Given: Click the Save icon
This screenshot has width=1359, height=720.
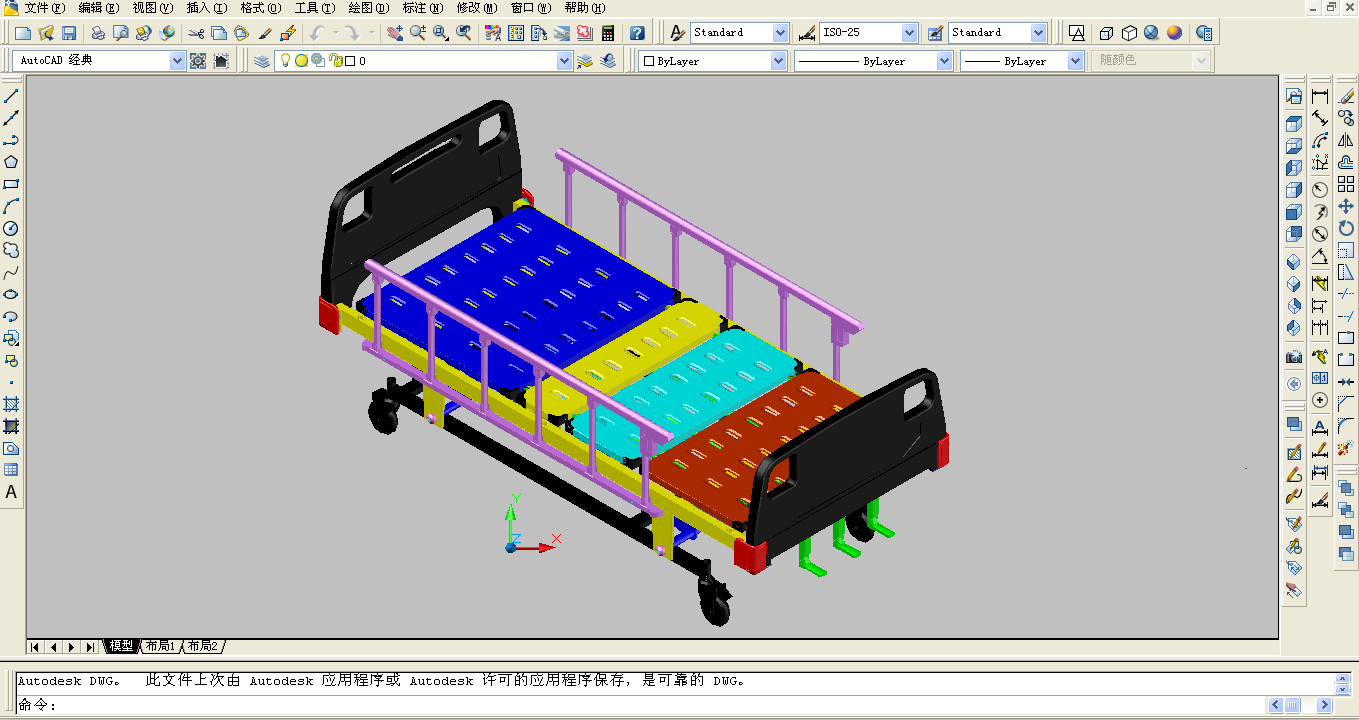Looking at the screenshot, I should 69,33.
